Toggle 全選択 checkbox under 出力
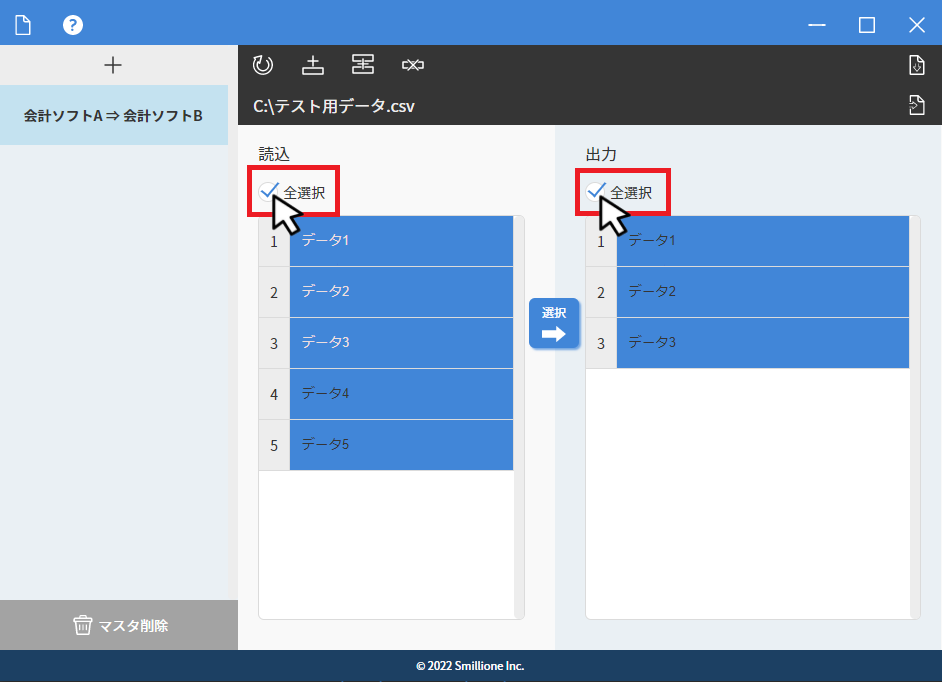 (596, 192)
